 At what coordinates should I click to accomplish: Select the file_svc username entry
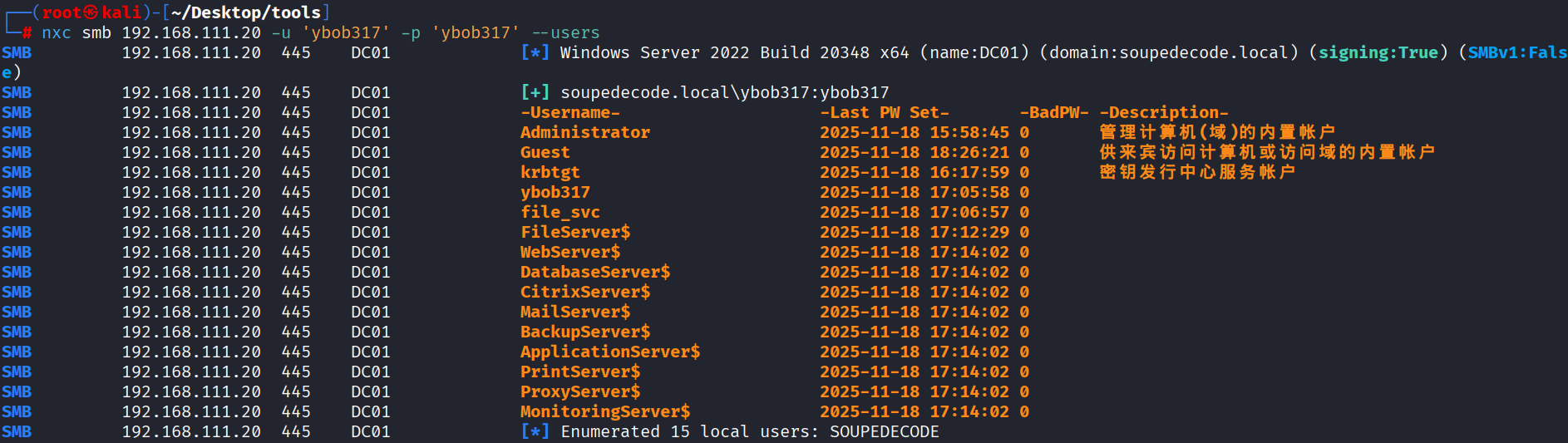(560, 212)
